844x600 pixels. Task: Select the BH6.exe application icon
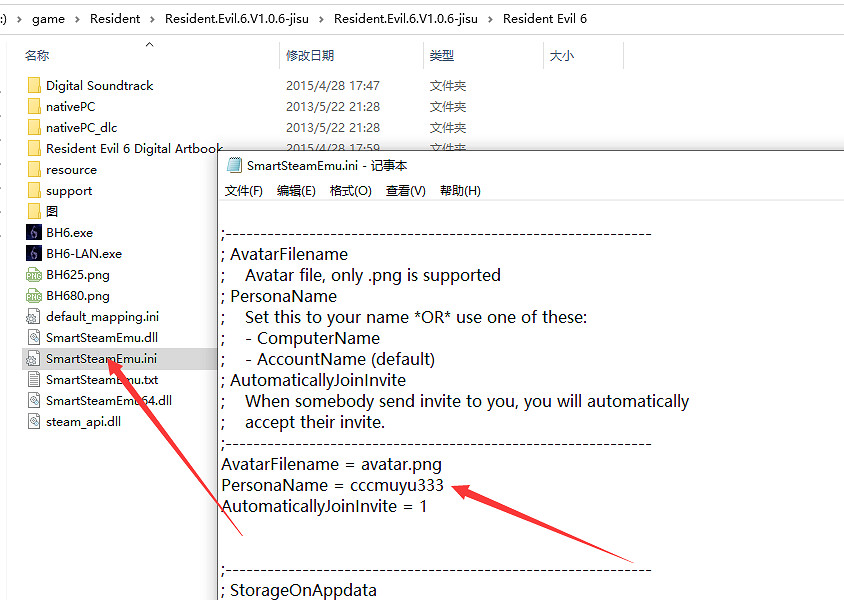click(34, 233)
